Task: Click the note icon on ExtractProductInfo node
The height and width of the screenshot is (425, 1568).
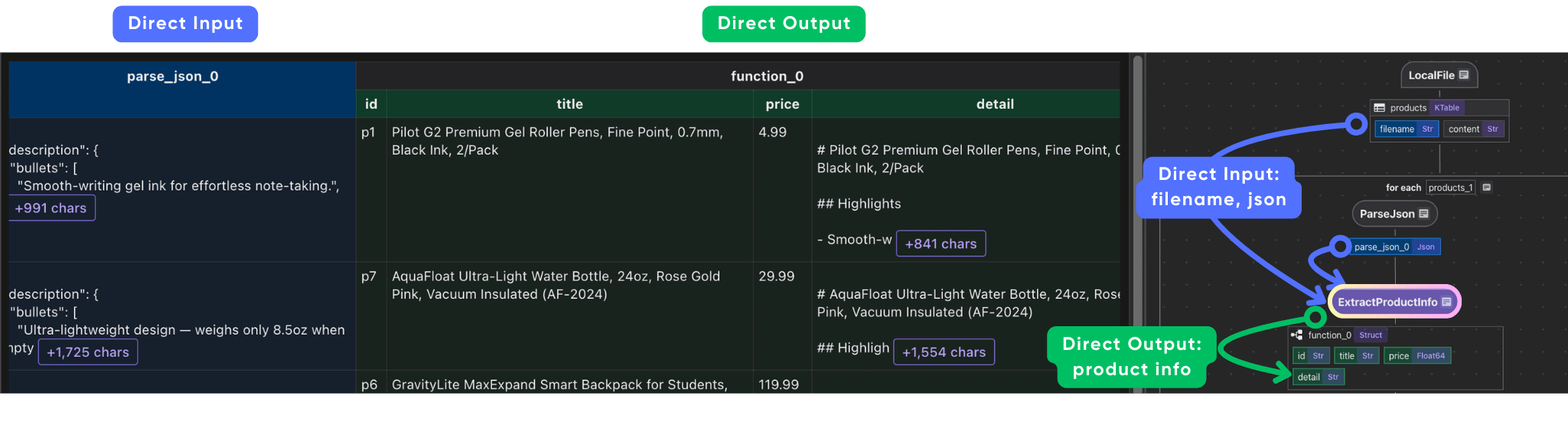Action: click(x=1446, y=302)
